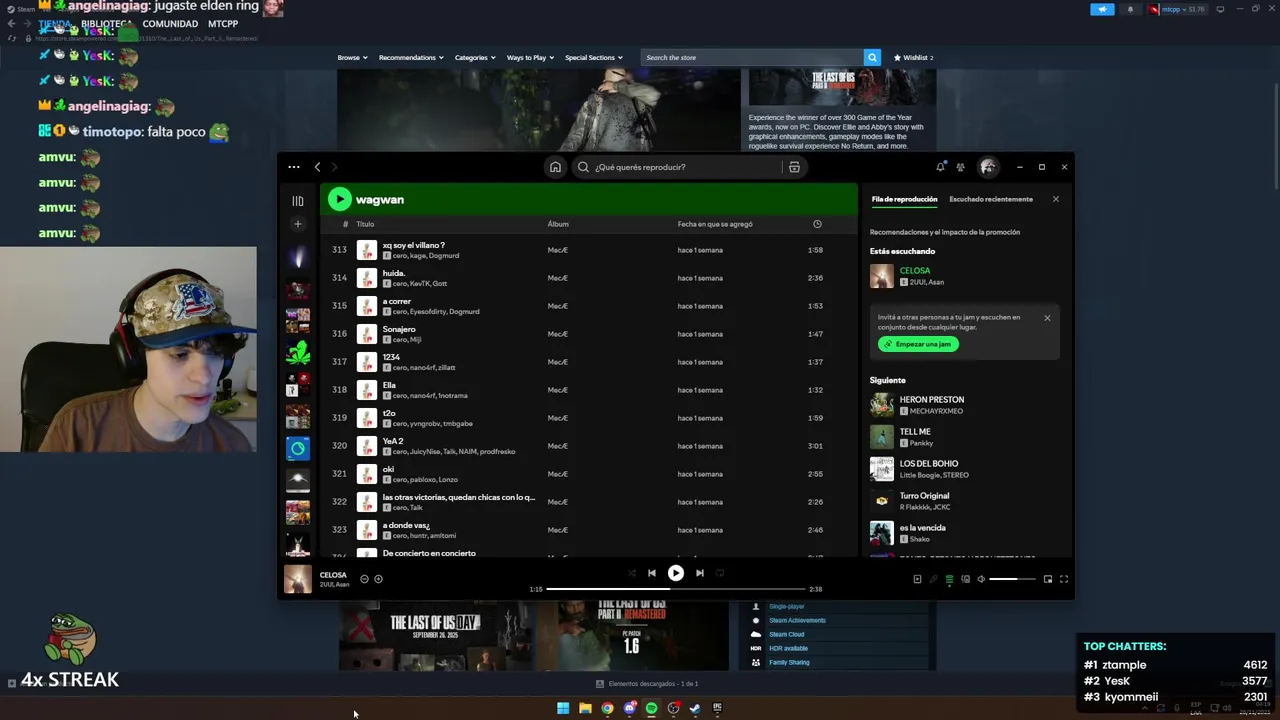
Task: Open Spotify three-dot menu
Action: pos(293,167)
